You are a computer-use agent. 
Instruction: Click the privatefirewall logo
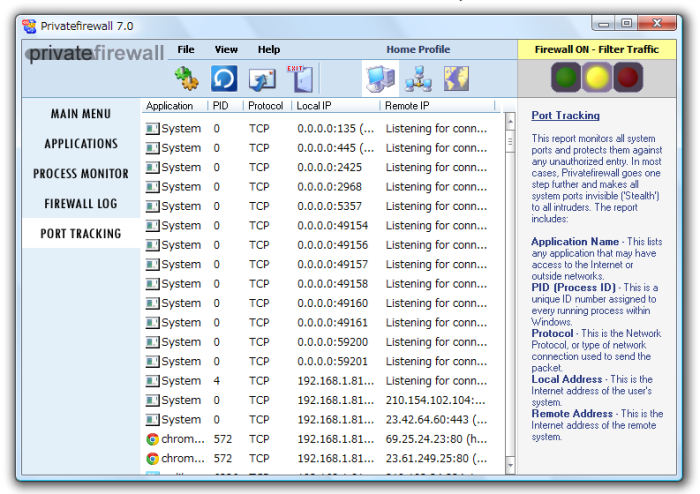pyautogui.click(x=95, y=53)
